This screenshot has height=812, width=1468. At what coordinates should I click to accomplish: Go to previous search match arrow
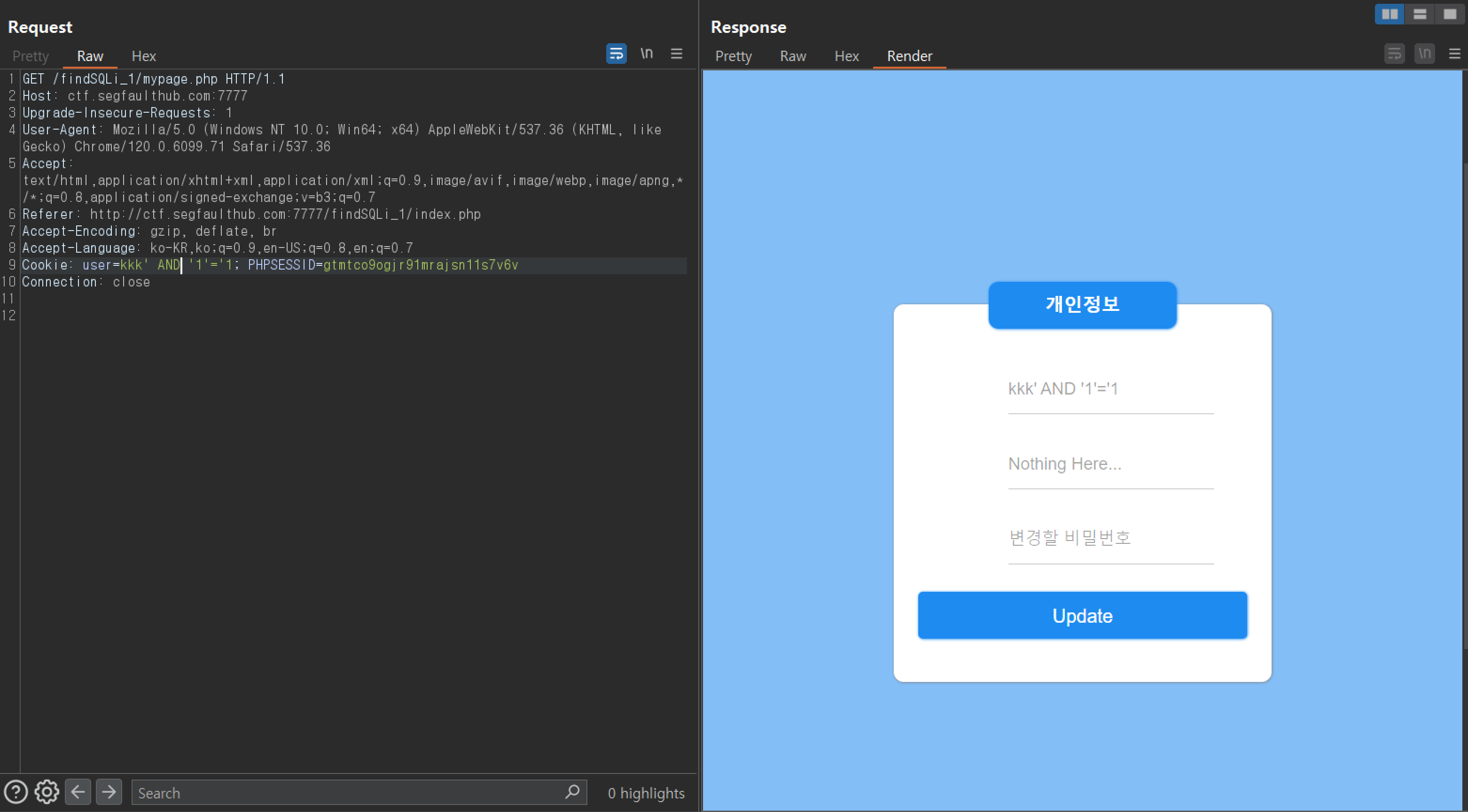[x=78, y=792]
